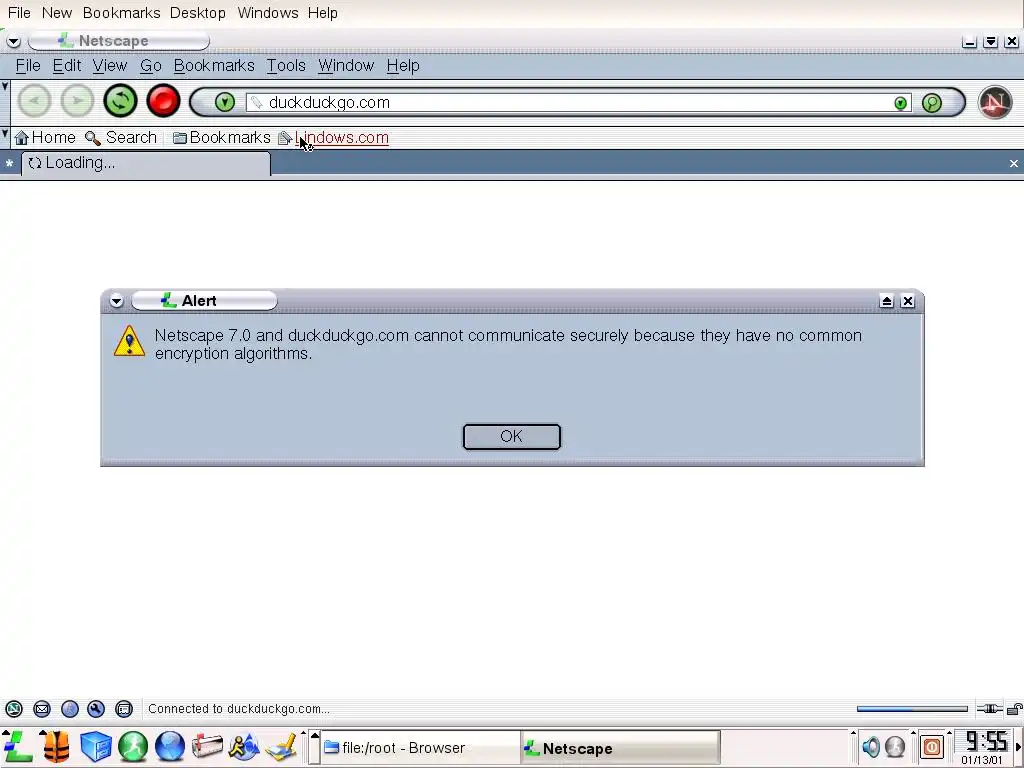Open the Netscape Bookmarks menu
The height and width of the screenshot is (768, 1024).
pos(214,66)
